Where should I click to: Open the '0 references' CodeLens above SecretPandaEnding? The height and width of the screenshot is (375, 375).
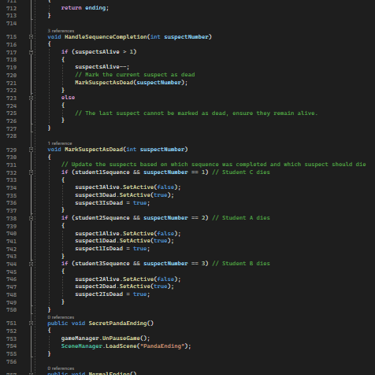pos(61,317)
